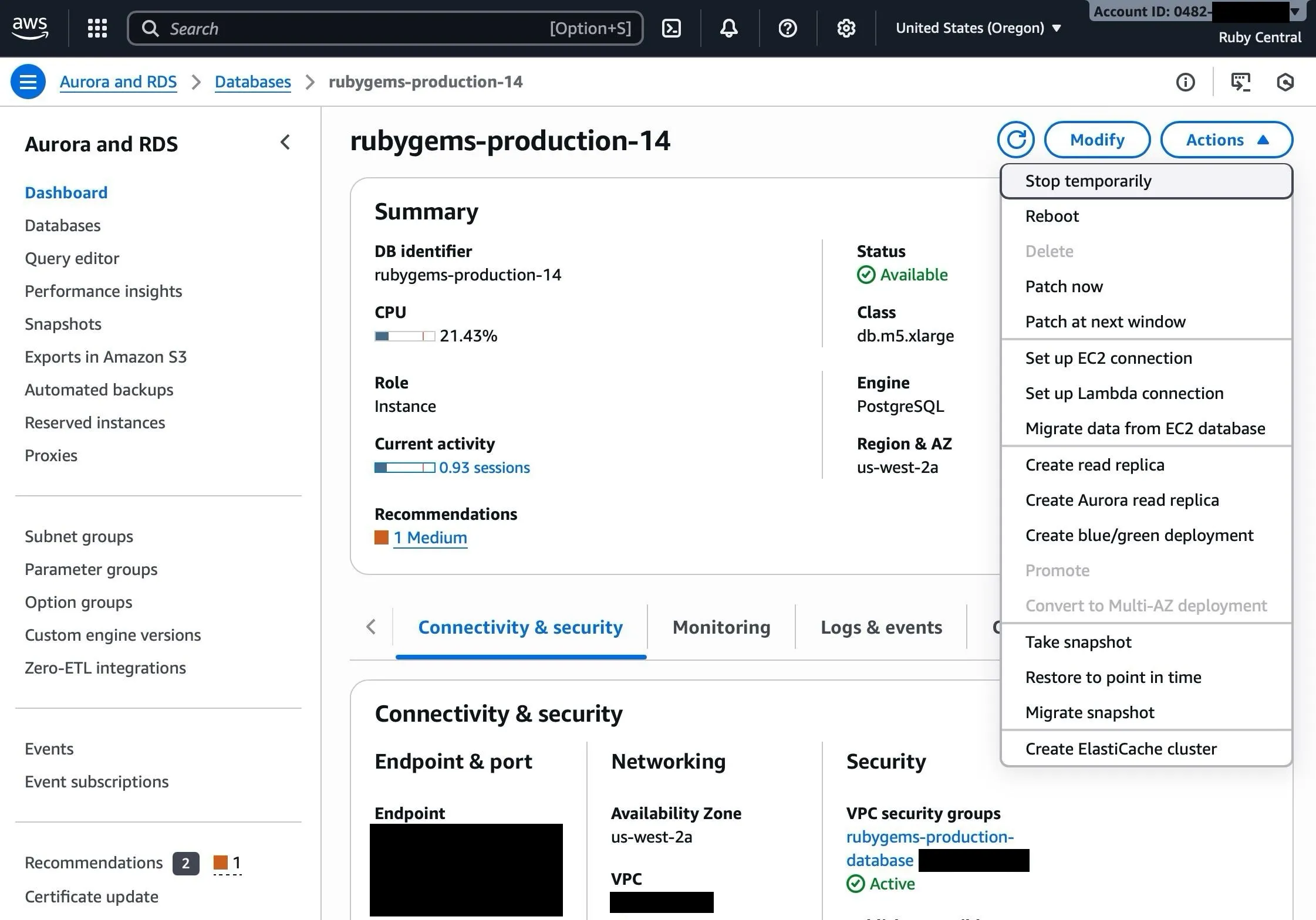1316x920 pixels.
Task: Choose Stop temporarily in the Actions menu
Action: (x=1089, y=181)
